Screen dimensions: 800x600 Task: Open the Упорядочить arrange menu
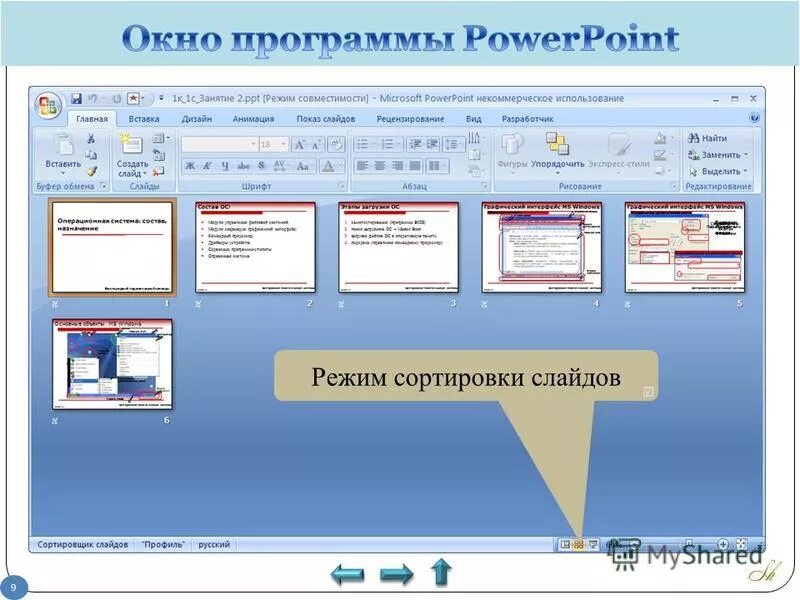click(x=557, y=153)
